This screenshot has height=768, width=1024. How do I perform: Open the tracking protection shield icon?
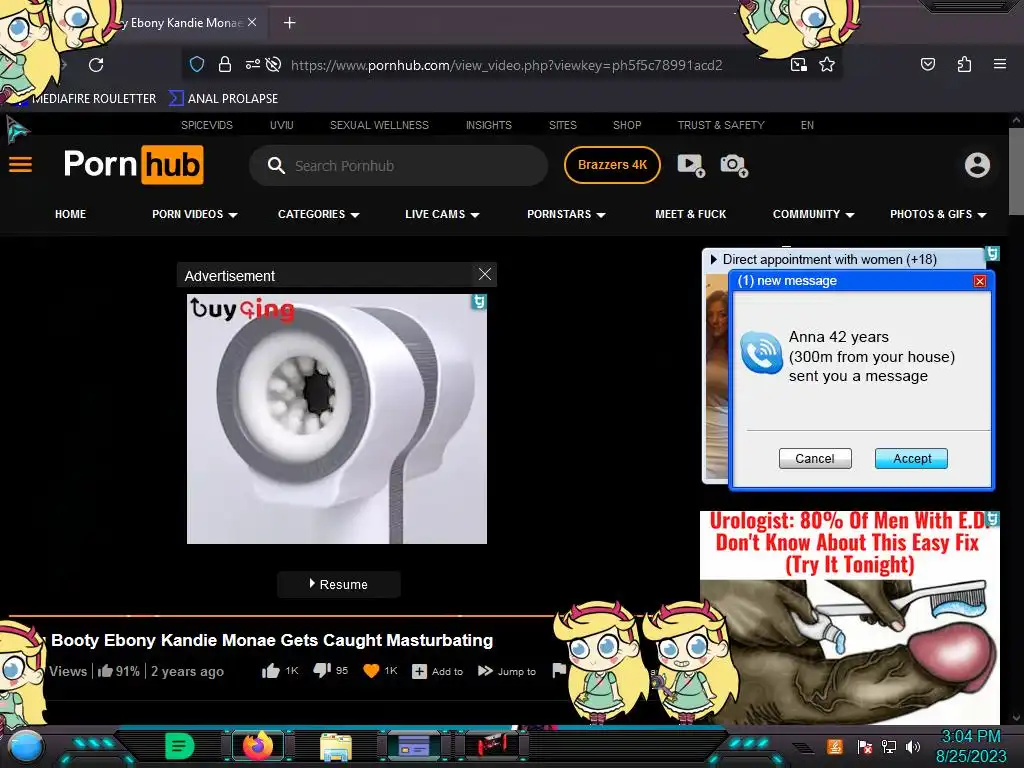click(x=197, y=64)
